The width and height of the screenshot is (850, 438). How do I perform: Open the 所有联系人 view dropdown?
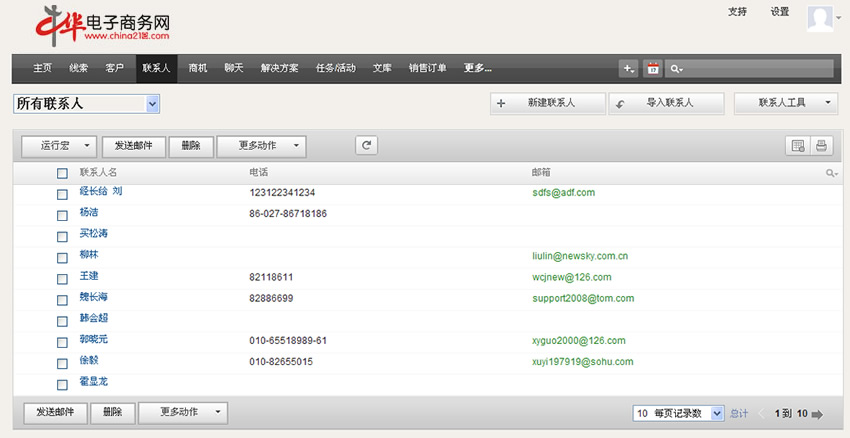point(87,103)
